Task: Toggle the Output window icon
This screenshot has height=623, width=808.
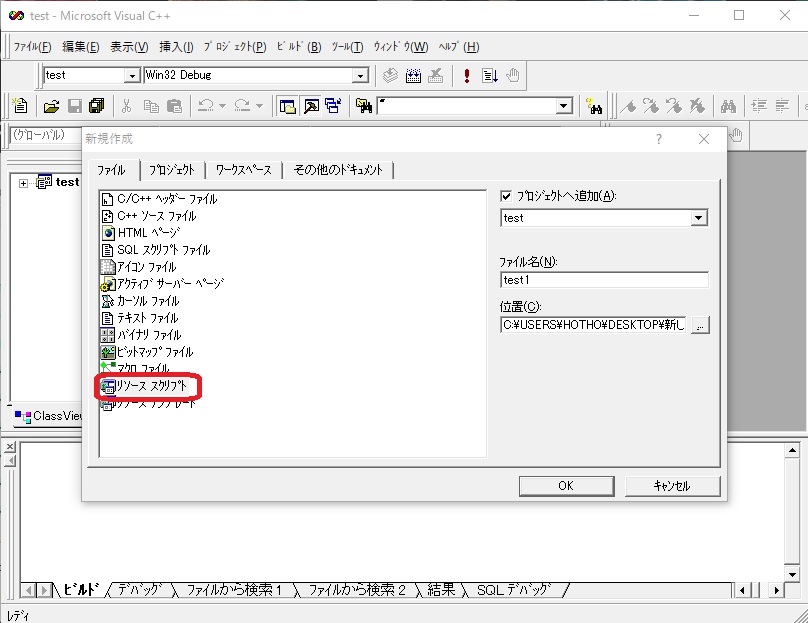Action: pyautogui.click(x=311, y=106)
